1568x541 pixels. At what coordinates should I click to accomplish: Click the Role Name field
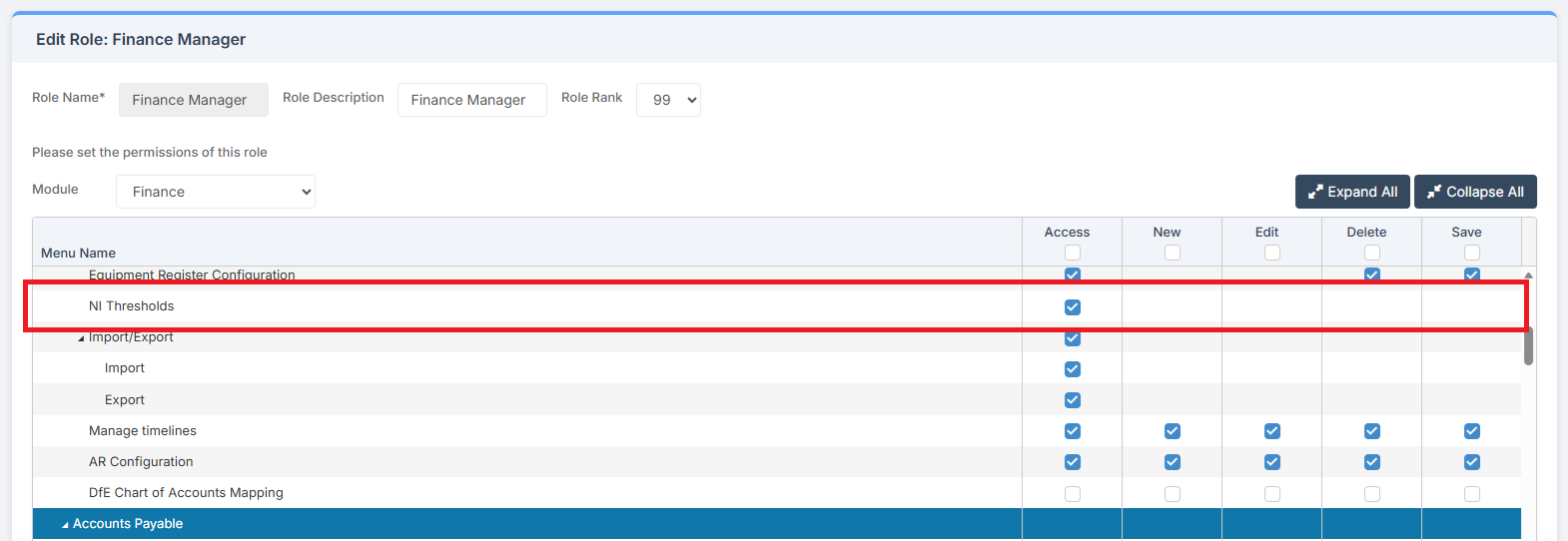coord(193,100)
